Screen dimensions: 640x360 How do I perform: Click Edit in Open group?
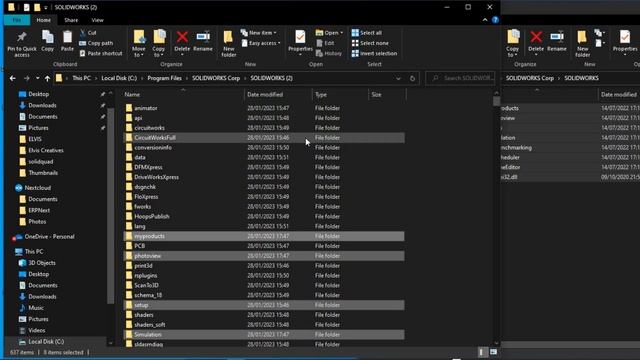coord(325,43)
